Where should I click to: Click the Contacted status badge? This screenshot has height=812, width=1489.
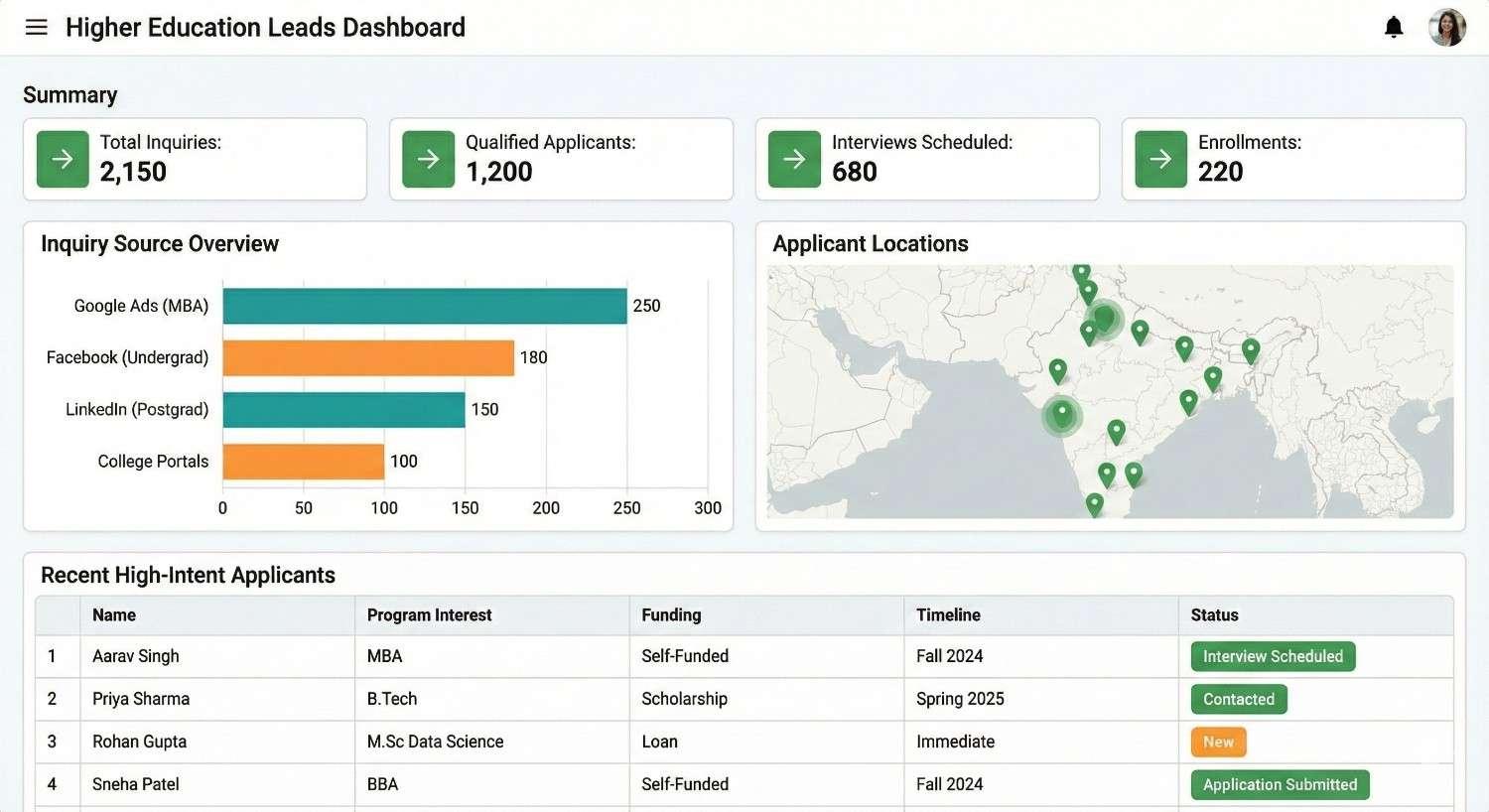(x=1238, y=699)
